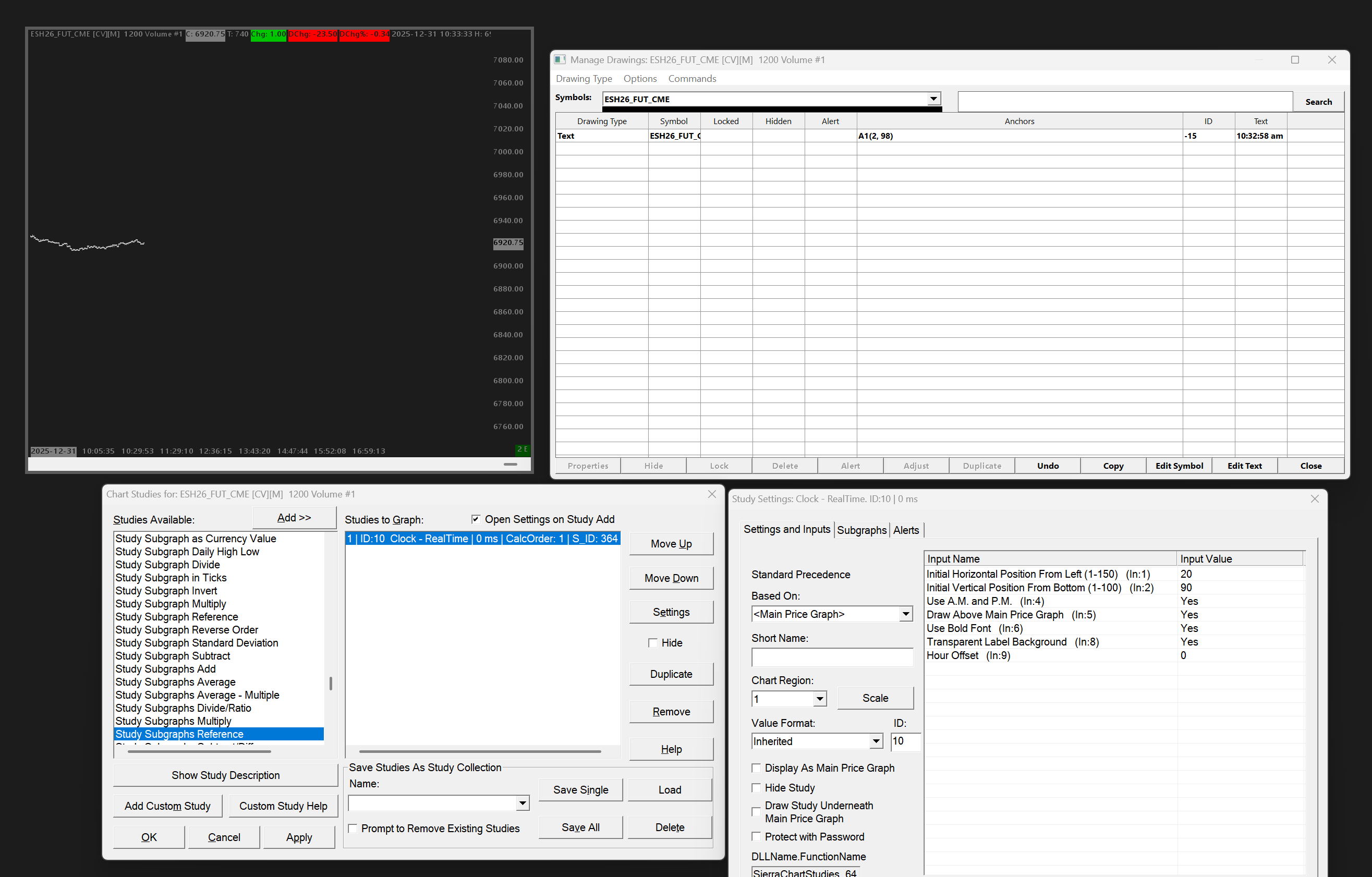Click Manage Drawings window title icon
This screenshot has width=1372, height=877.
[560, 59]
